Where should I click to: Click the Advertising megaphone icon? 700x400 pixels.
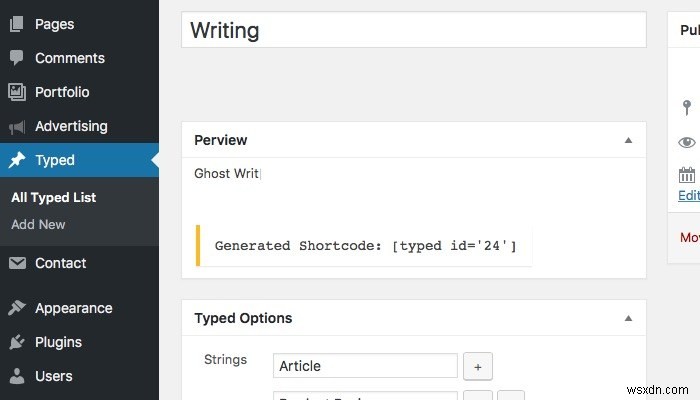tap(17, 127)
